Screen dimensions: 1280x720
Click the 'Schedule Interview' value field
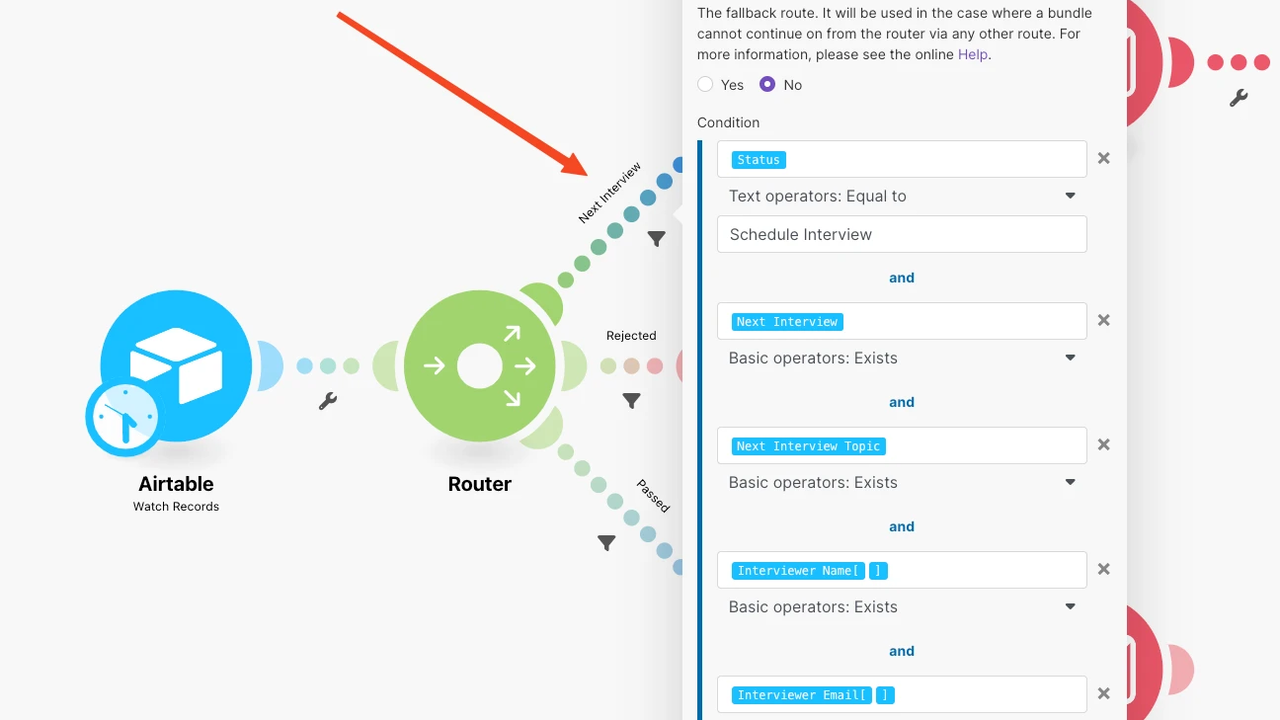pos(901,234)
